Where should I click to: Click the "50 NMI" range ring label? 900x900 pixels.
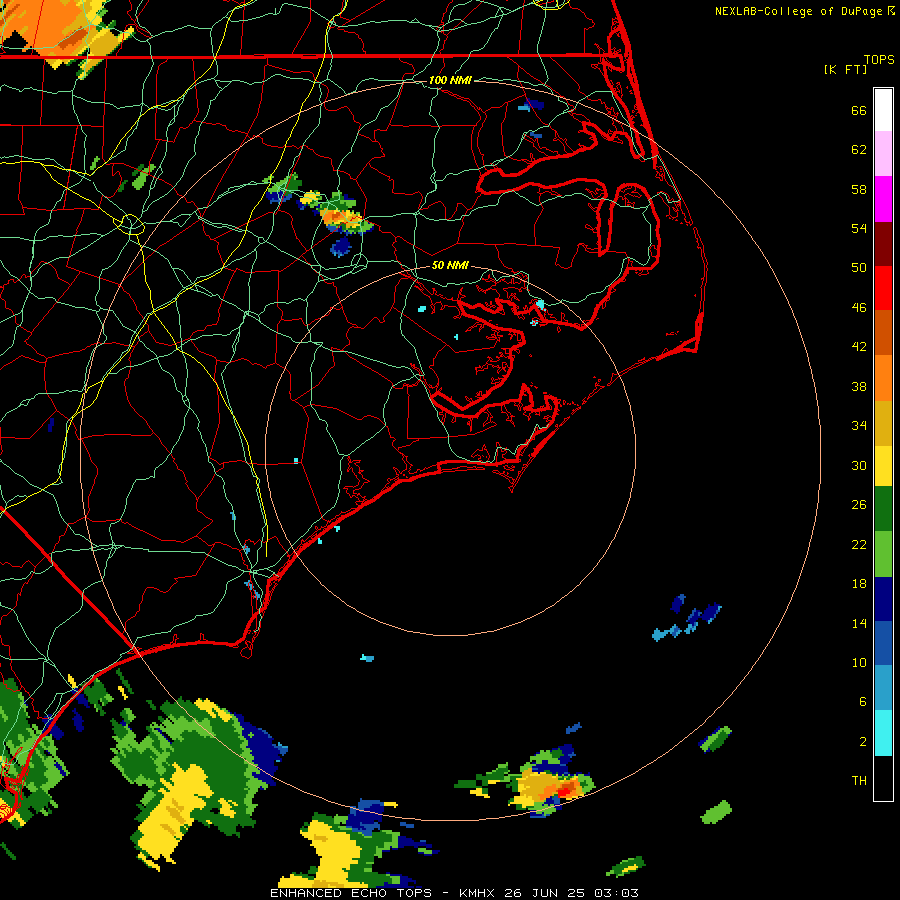coord(450,265)
